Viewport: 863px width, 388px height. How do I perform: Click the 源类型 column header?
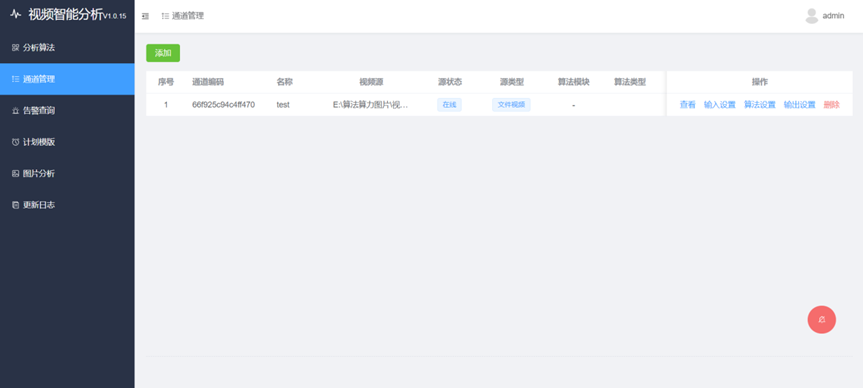(x=512, y=82)
